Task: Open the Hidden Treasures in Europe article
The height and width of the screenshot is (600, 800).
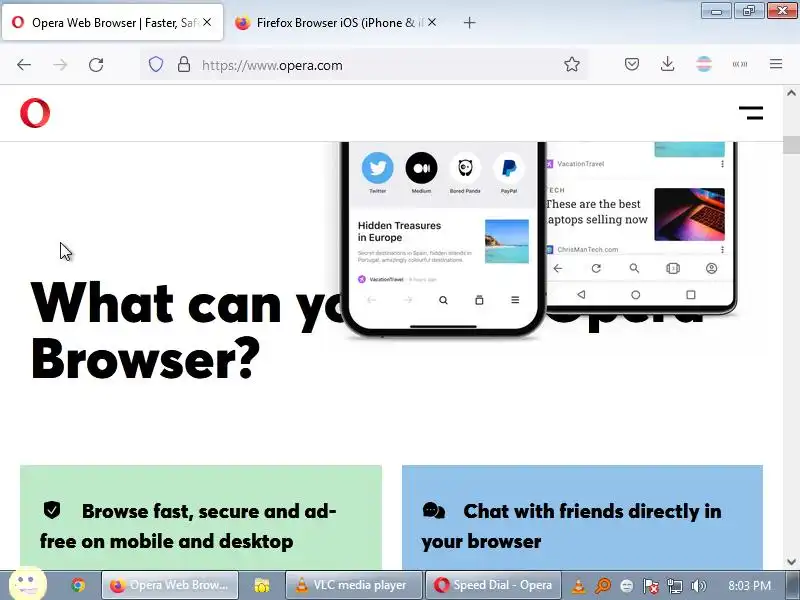Action: [399, 232]
